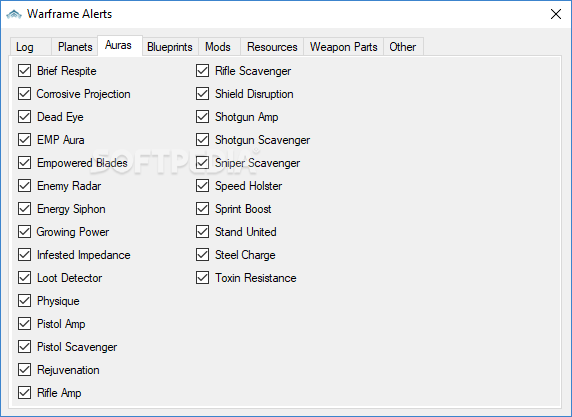This screenshot has height=417, width=572.
Task: Disable Energy Siphon alerts
Action: click(x=24, y=209)
